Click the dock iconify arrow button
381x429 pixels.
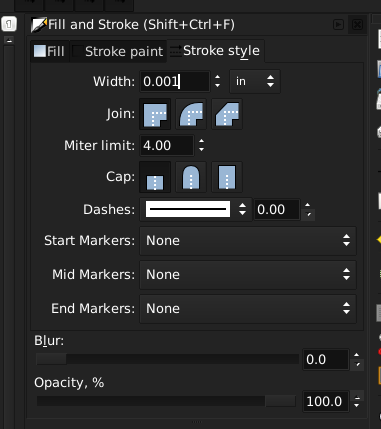[338, 25]
